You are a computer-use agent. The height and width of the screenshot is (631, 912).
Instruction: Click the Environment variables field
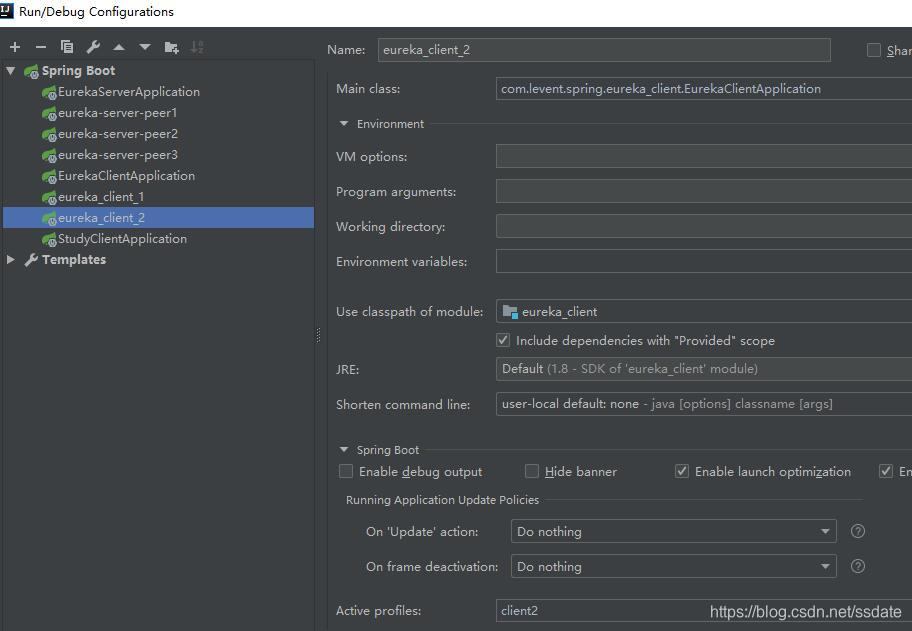[x=704, y=261]
